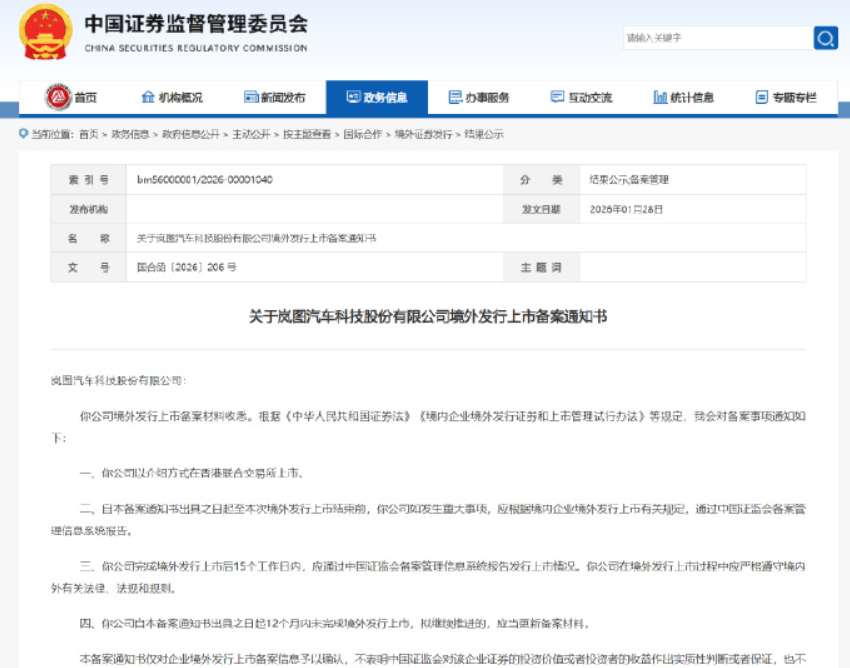Go to 政务信息 in the breadcrumb
This screenshot has height=668, width=850.
click(x=130, y=134)
